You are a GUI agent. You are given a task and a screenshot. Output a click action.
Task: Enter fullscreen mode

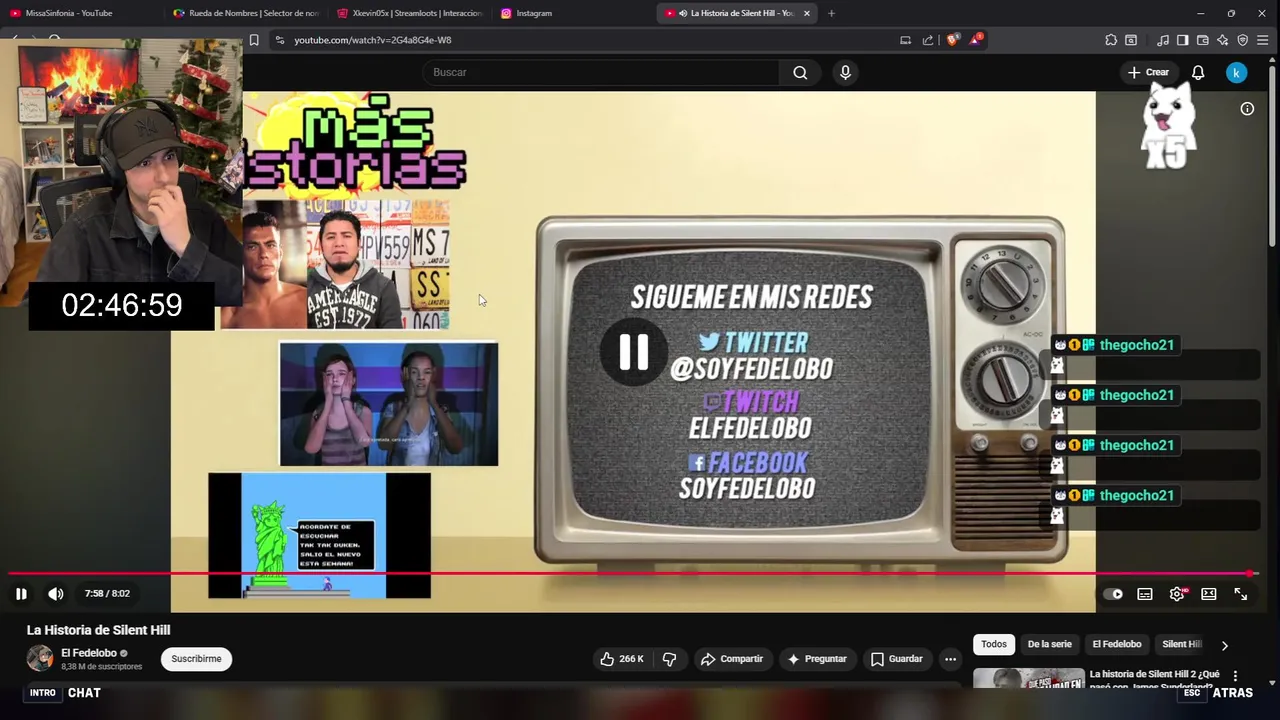click(x=1241, y=594)
